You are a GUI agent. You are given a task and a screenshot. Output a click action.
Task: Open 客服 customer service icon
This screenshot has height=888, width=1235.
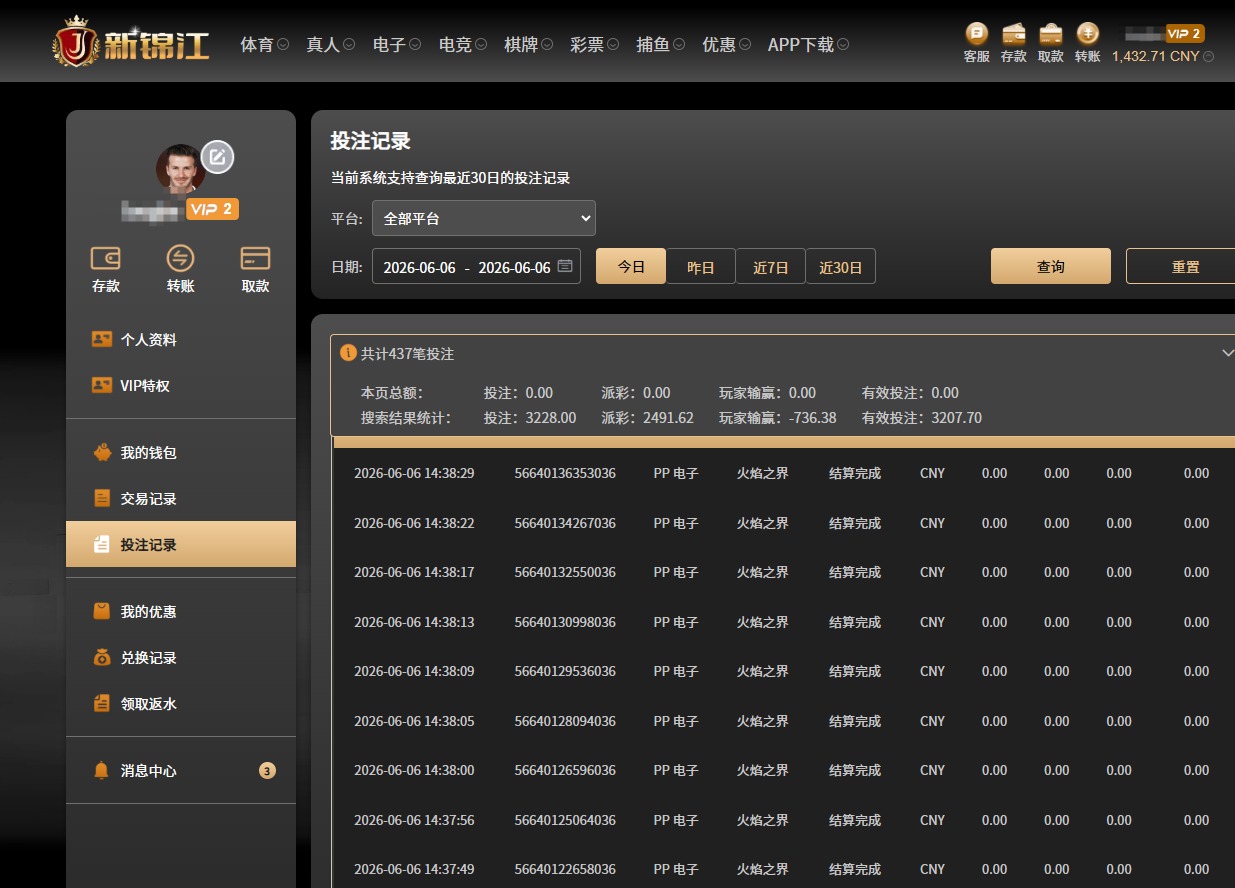pos(977,33)
